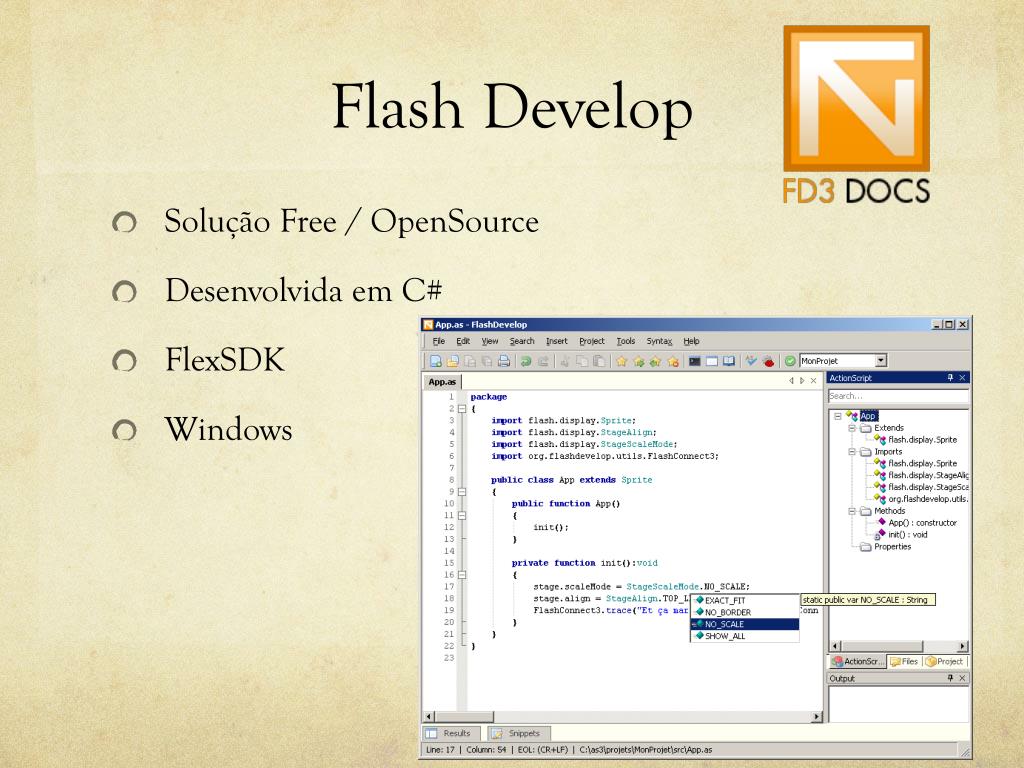Close the App.as document tab with X

tap(813, 381)
